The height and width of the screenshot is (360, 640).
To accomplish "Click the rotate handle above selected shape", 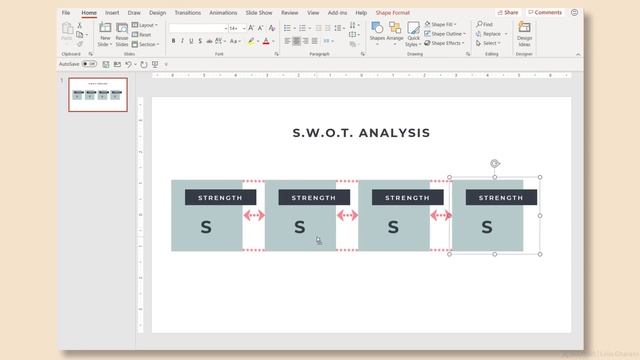I will pos(495,163).
